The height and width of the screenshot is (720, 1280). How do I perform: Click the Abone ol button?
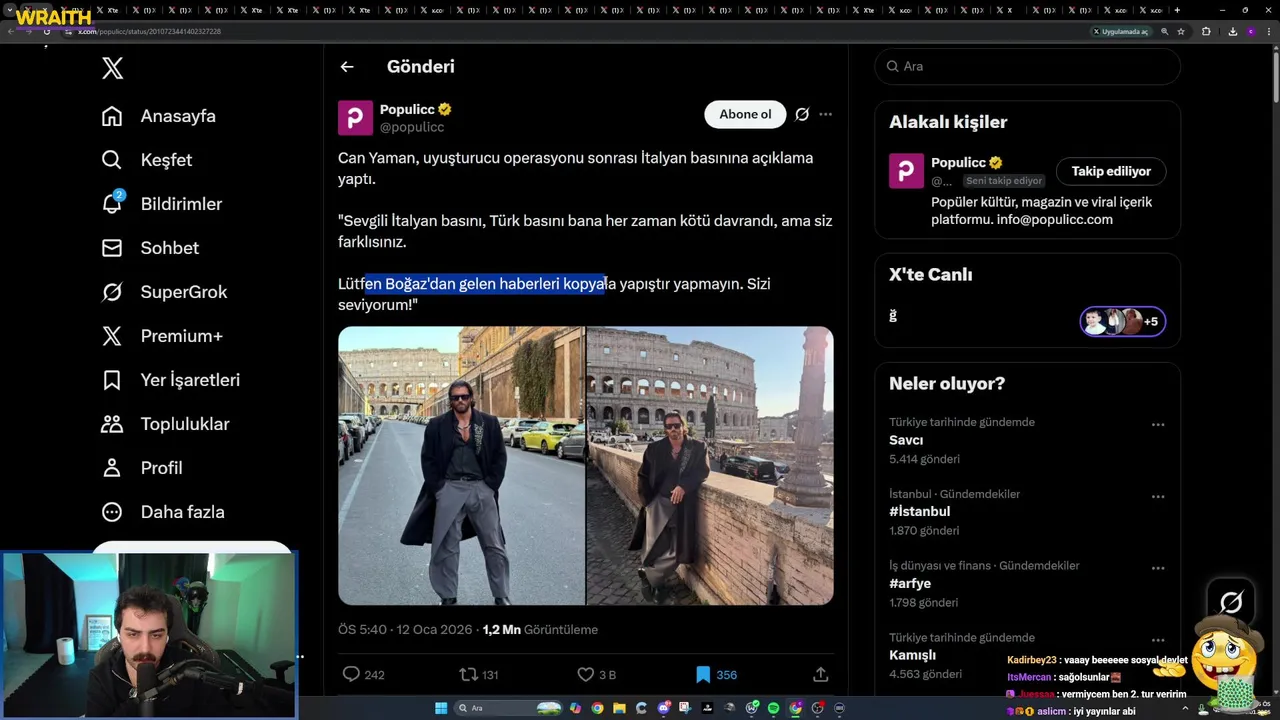[x=745, y=114]
